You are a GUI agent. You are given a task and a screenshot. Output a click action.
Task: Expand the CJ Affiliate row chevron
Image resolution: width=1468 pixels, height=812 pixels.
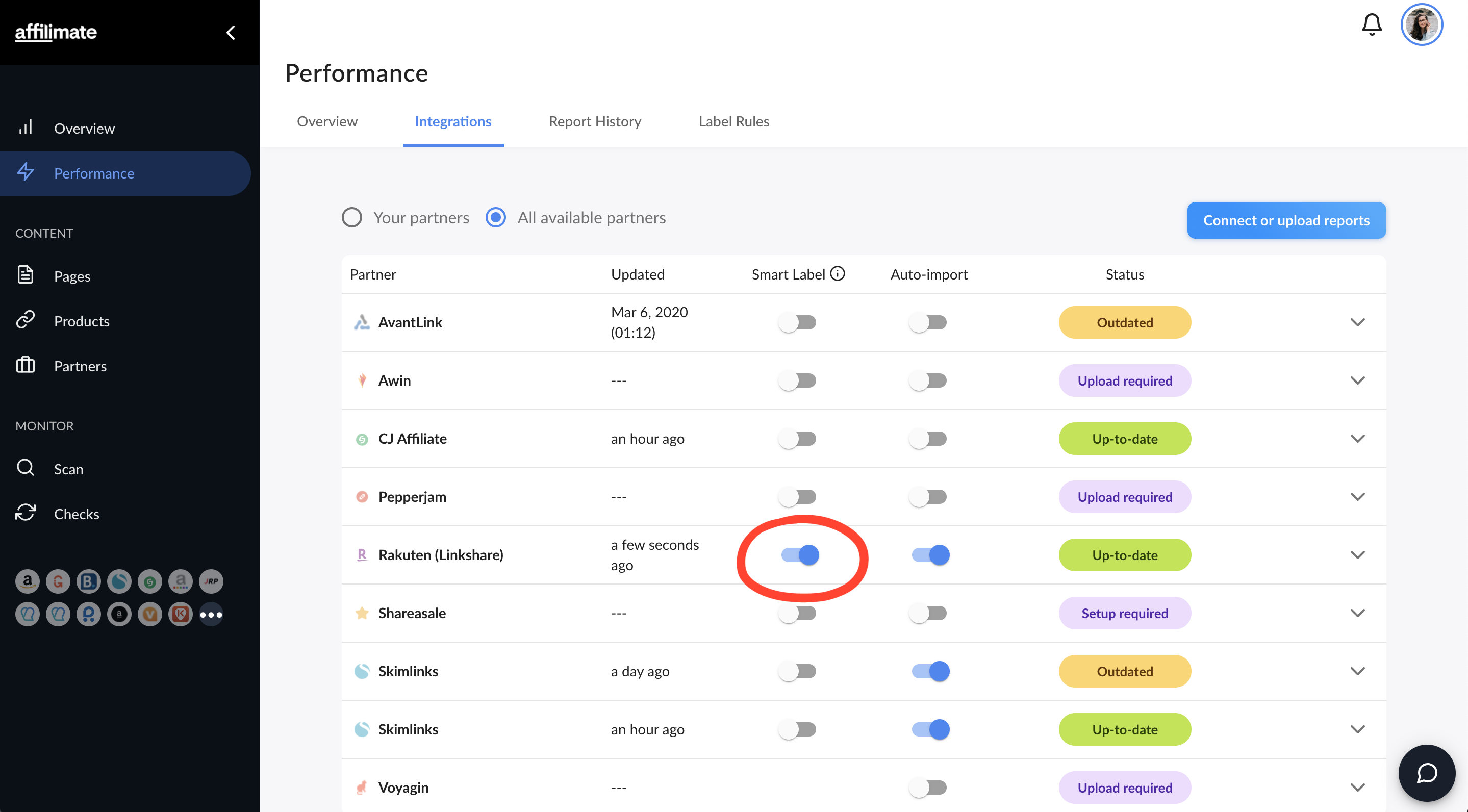point(1357,439)
